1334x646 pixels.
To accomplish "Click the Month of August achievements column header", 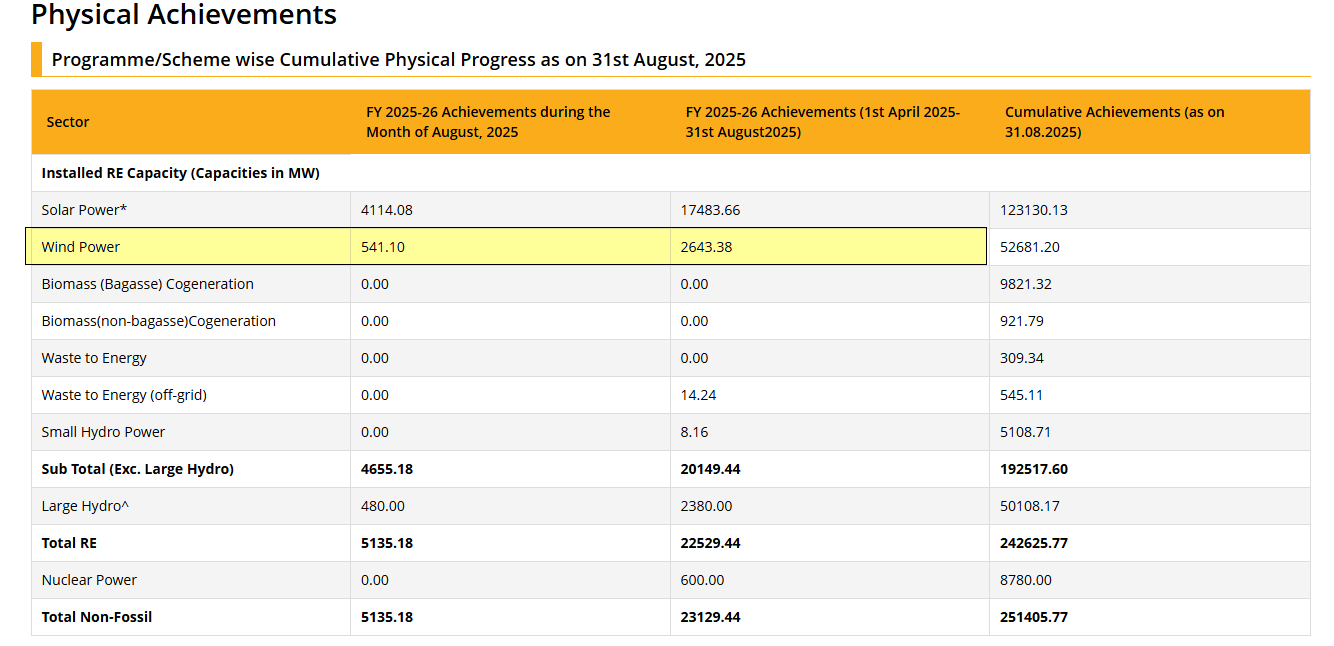I will pyautogui.click(x=488, y=122).
